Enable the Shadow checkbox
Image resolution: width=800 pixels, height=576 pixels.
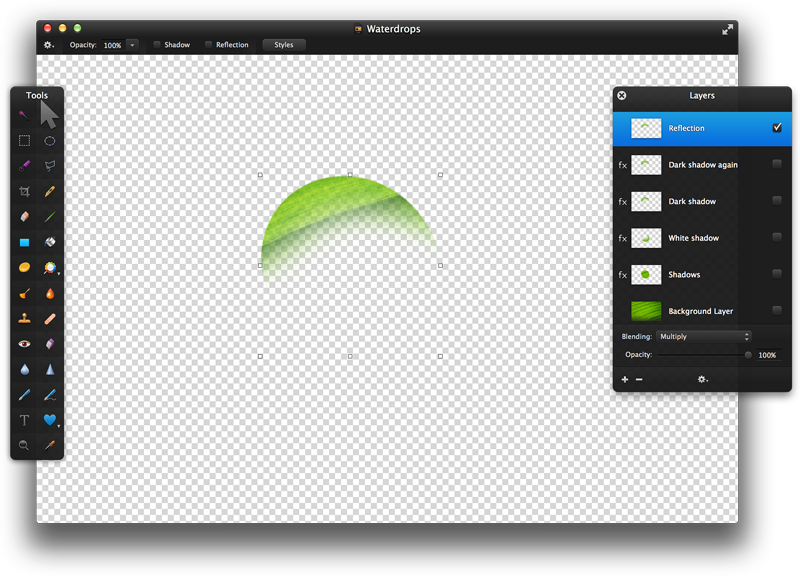point(155,44)
